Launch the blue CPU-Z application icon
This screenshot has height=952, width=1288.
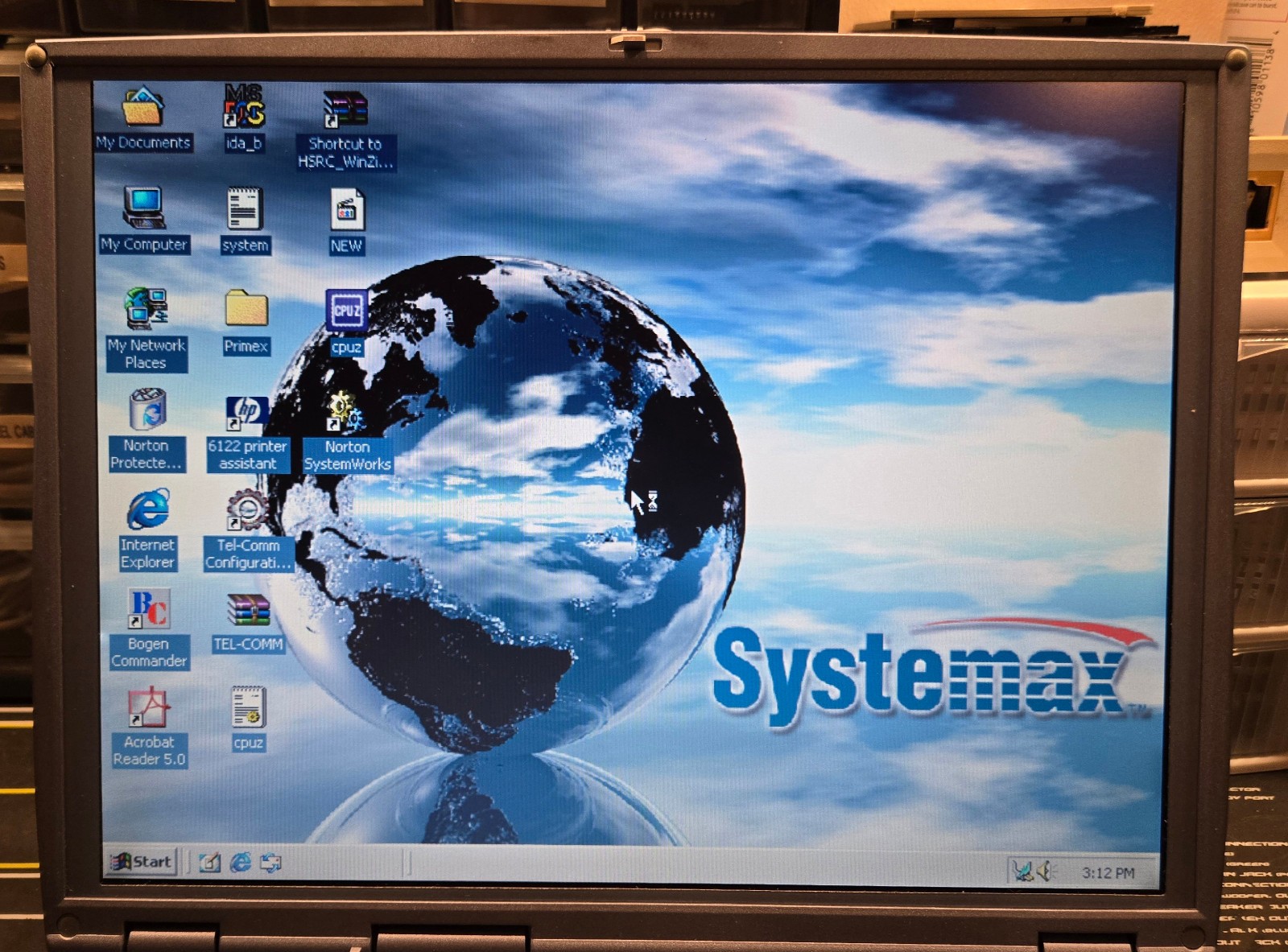pyautogui.click(x=346, y=311)
